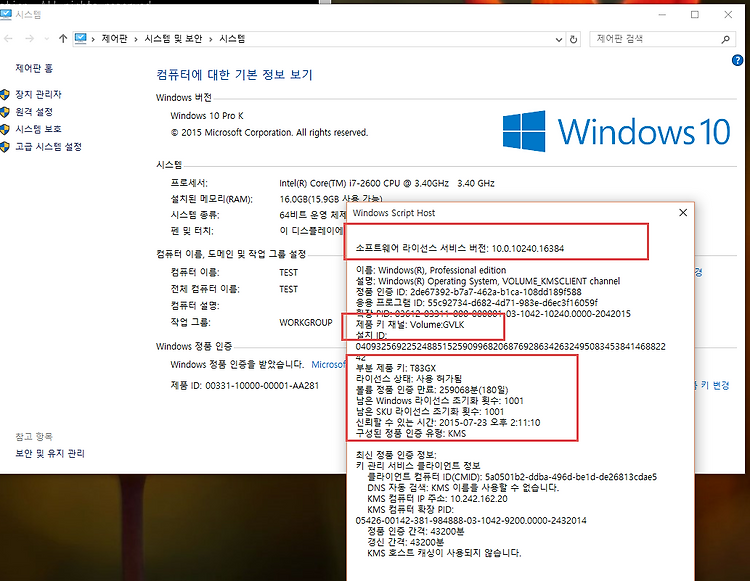Image resolution: width=750 pixels, height=581 pixels.
Task: Click '부분 제품 키: T83GX' line
Action: 396,368
